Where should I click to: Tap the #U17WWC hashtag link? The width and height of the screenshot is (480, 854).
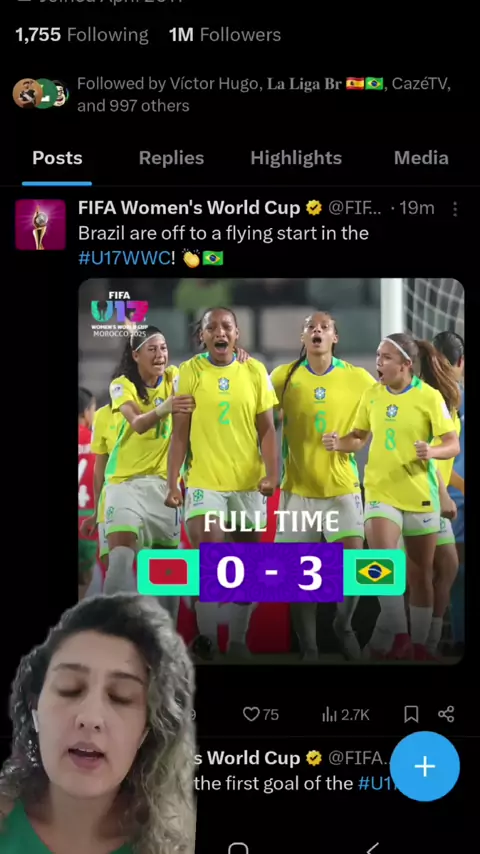(125, 258)
